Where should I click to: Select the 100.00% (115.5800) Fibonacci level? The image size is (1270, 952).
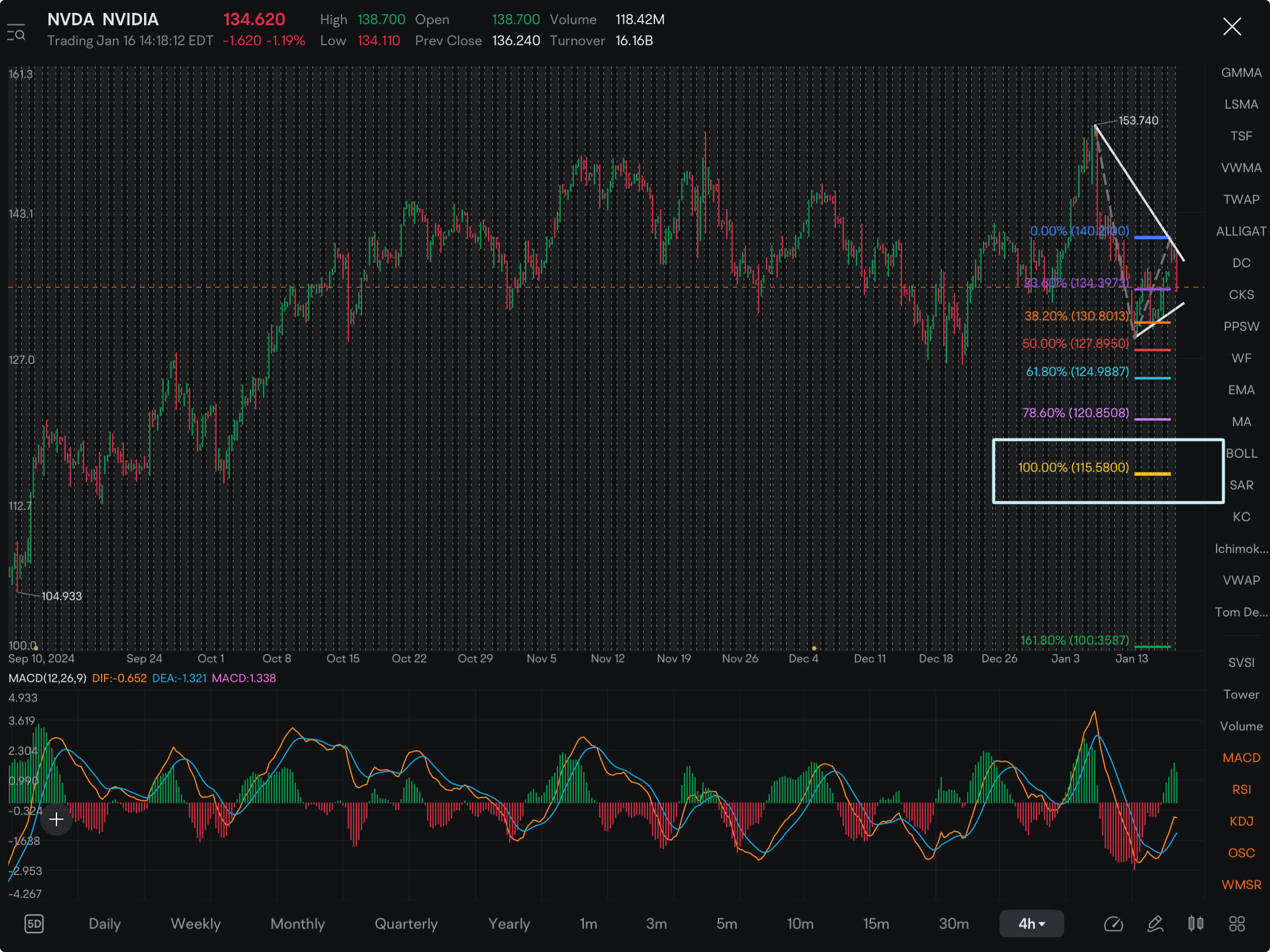pyautogui.click(x=1074, y=468)
